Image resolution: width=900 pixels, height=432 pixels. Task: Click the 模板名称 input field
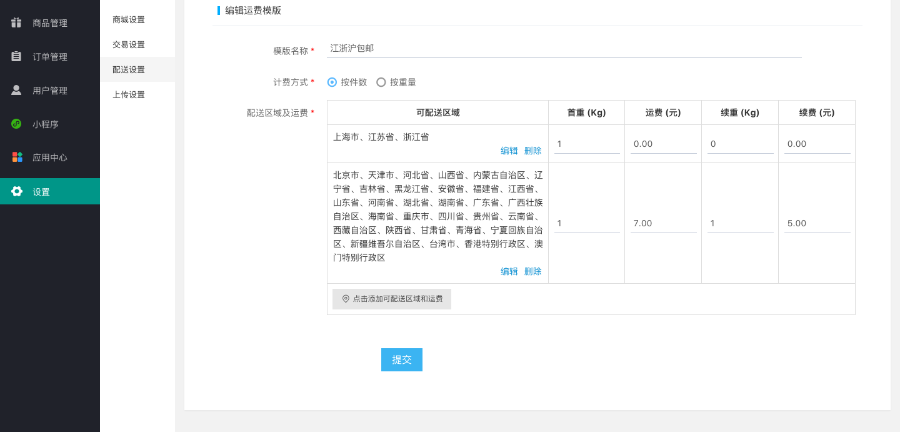click(564, 48)
